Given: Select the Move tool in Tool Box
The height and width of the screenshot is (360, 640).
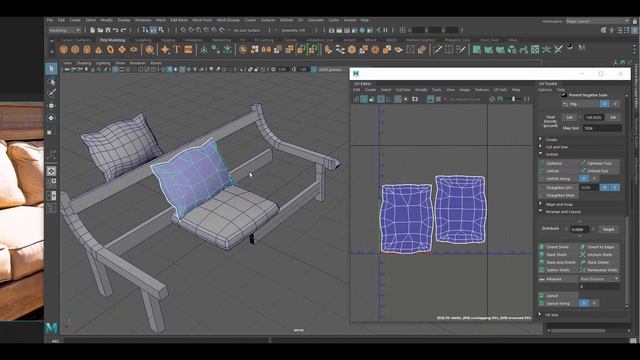Looking at the screenshot, I should tap(51, 106).
